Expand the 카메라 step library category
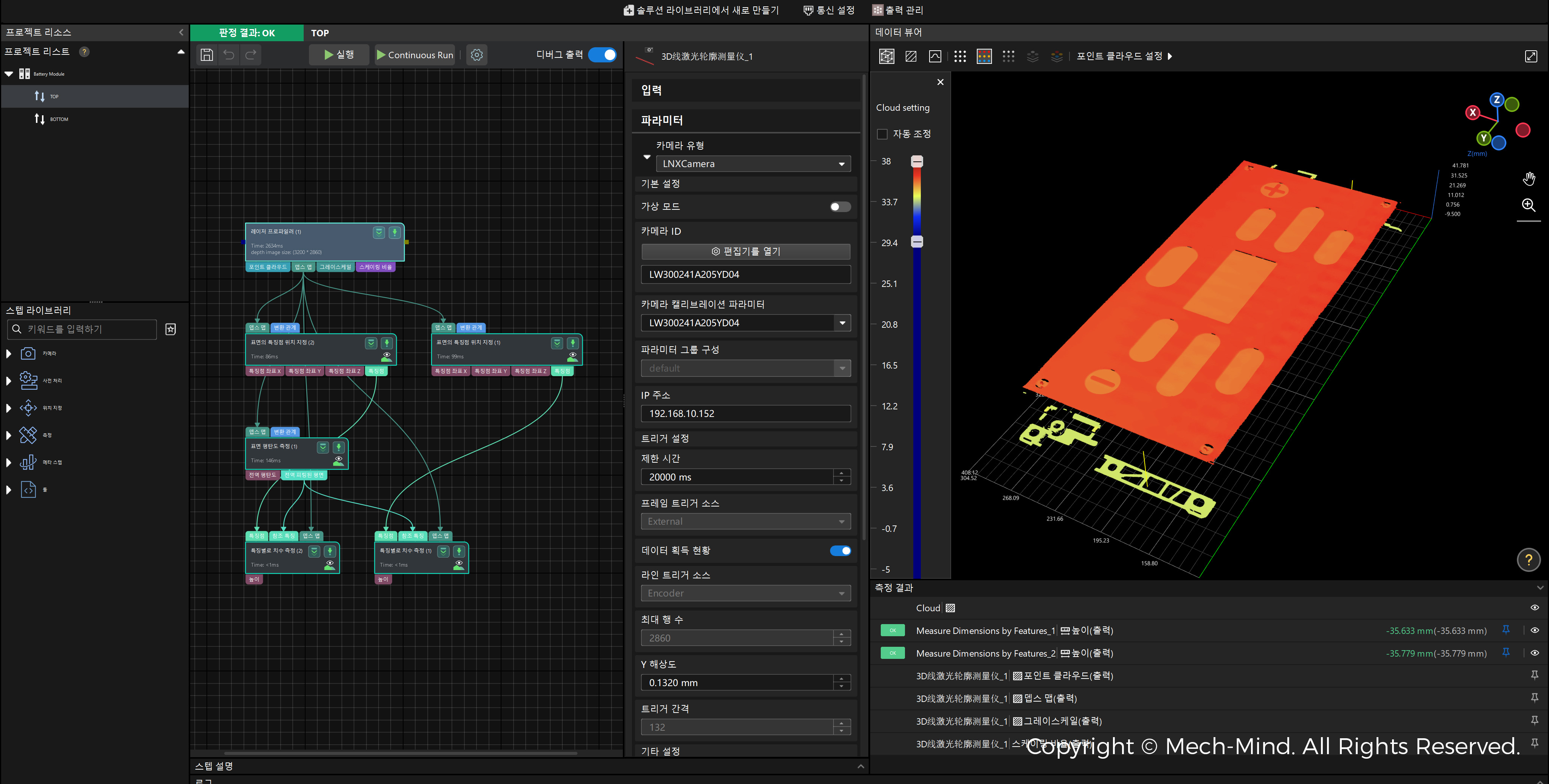The width and height of the screenshot is (1549, 784). tap(8, 353)
